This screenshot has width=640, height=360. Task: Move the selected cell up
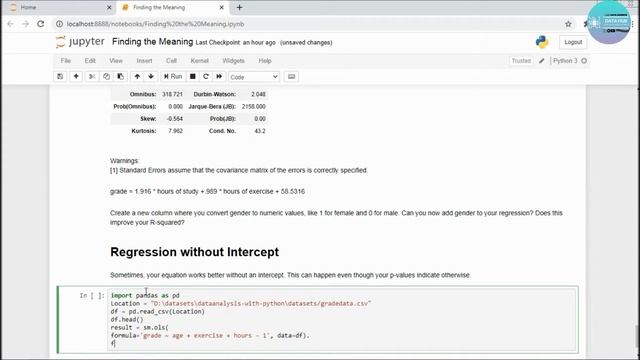(137, 77)
